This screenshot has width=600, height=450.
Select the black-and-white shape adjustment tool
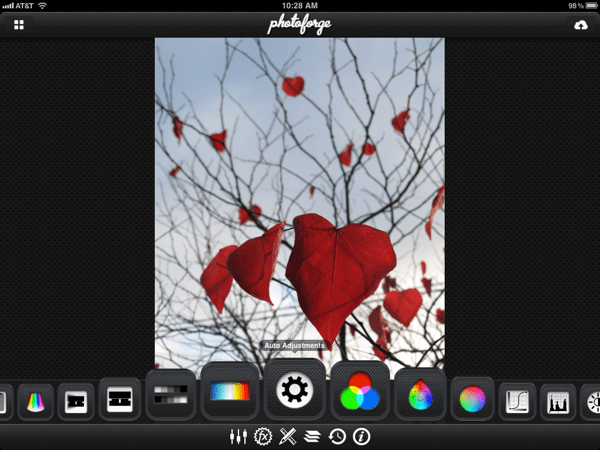click(x=76, y=401)
